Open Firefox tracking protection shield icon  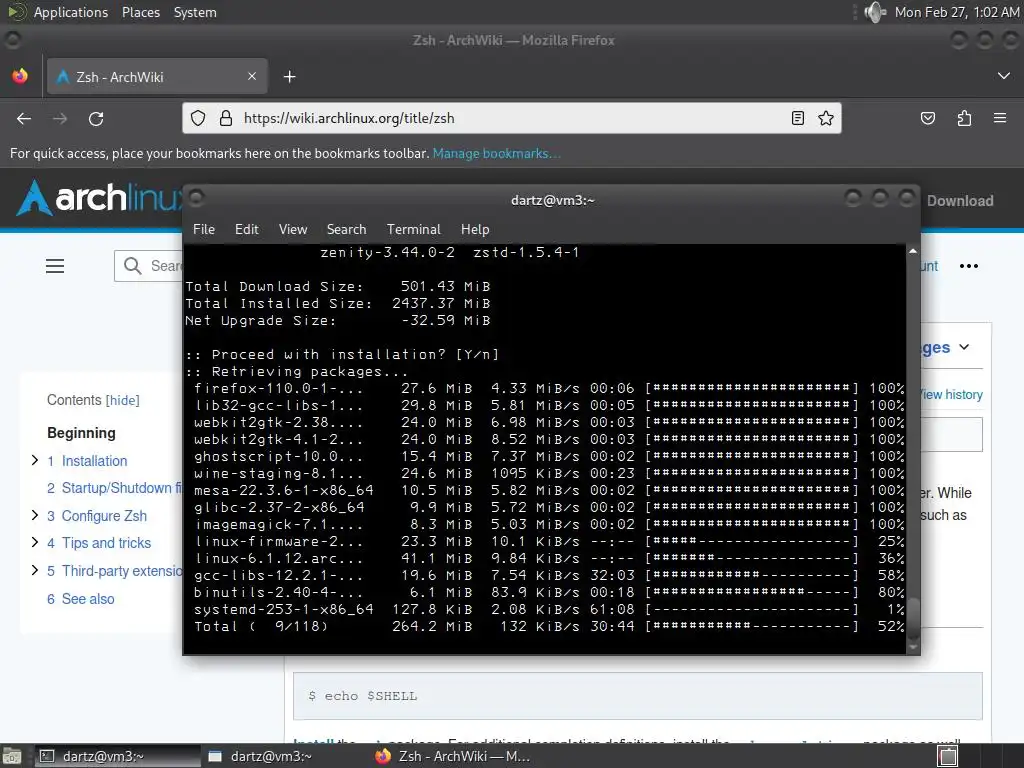198,118
